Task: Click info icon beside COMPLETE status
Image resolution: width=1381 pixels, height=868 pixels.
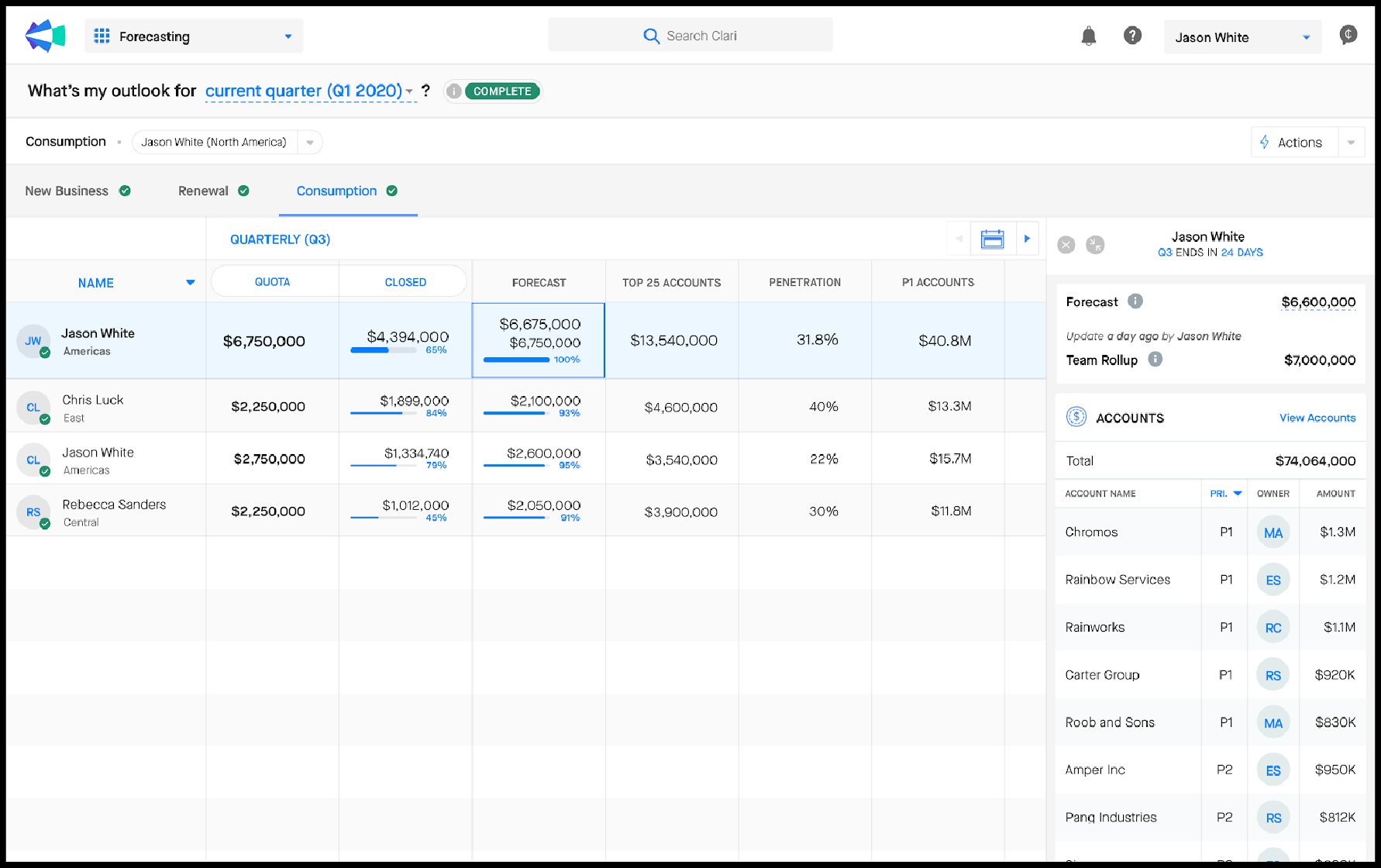Action: [454, 91]
